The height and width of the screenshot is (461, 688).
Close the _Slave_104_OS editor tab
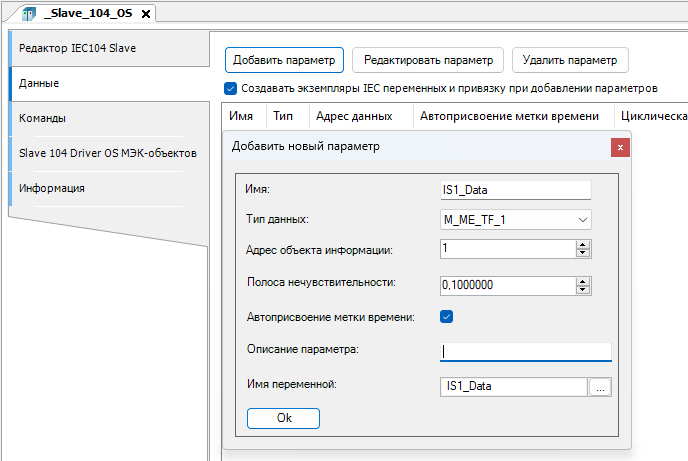tap(146, 14)
